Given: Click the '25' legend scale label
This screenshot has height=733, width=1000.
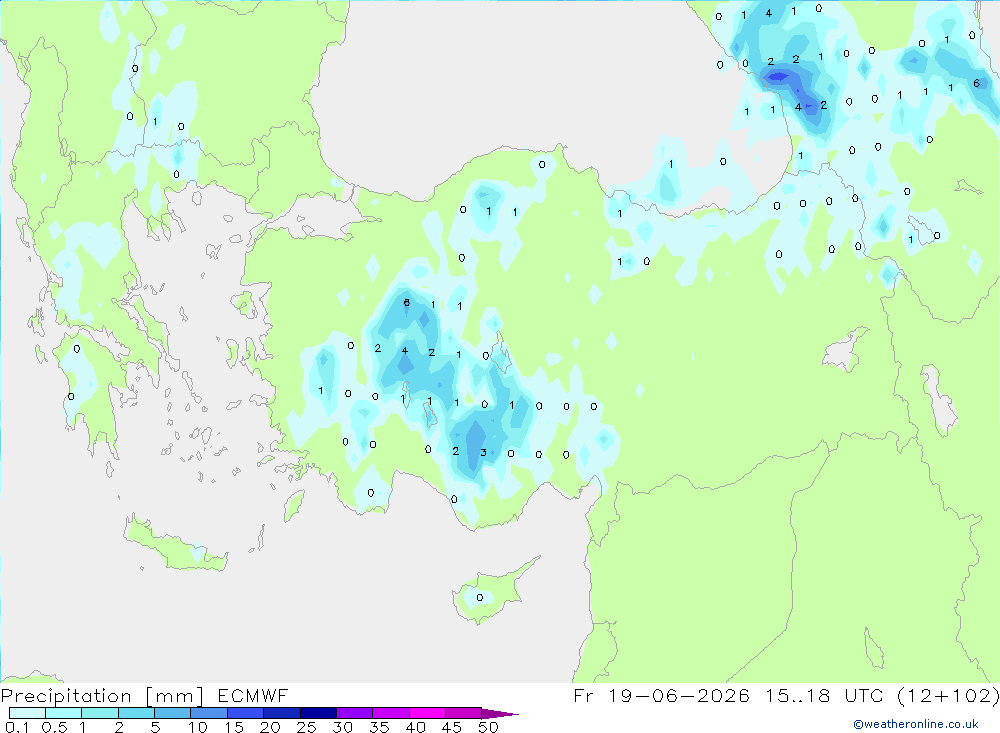Looking at the screenshot, I should coord(306,727).
